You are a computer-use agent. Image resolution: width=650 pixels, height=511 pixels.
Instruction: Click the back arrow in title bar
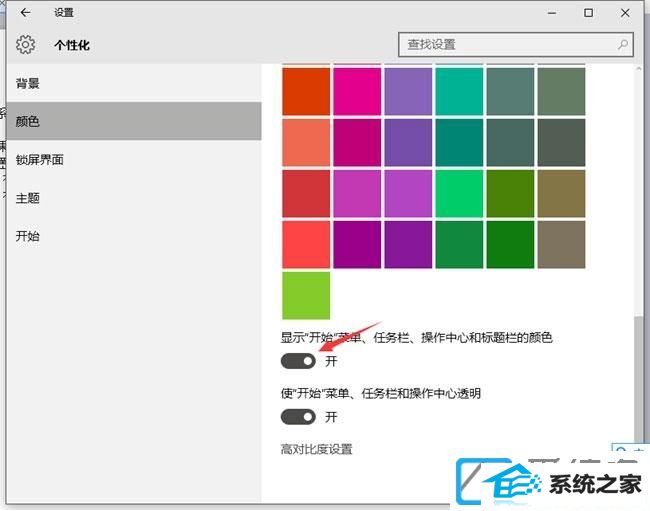[25, 12]
